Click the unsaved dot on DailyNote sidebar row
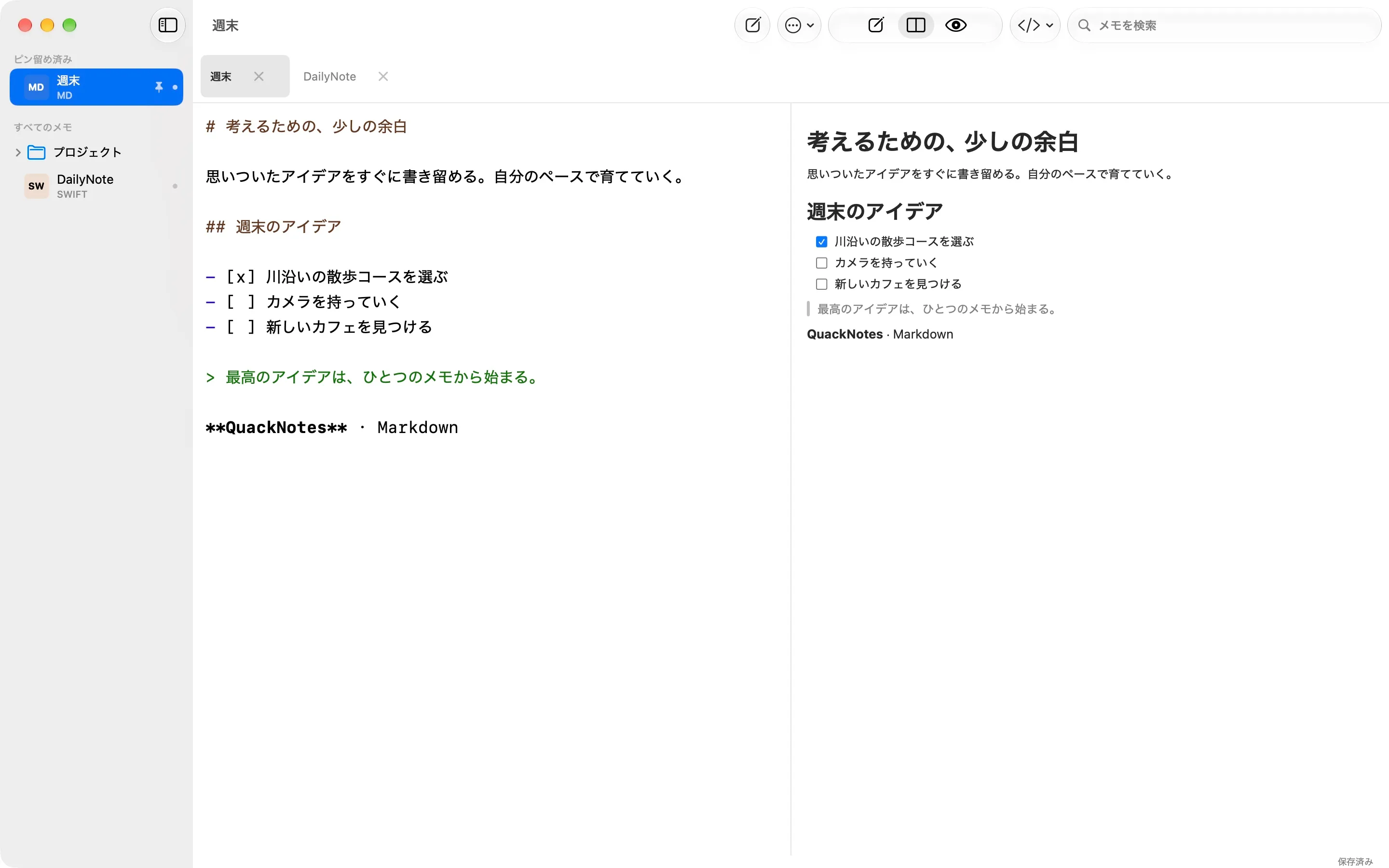The width and height of the screenshot is (1389, 868). 175,186
